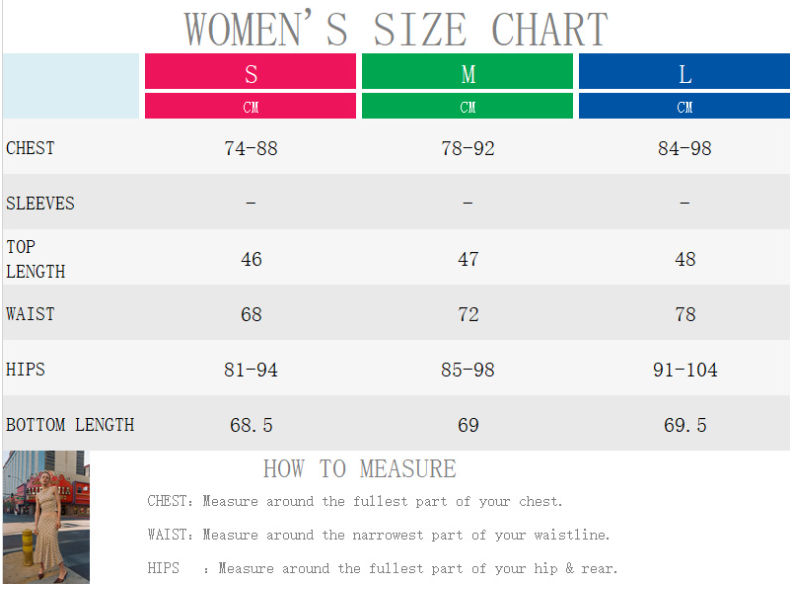Click the CM unit label under S
Screen dimensions: 794x613
click(251, 107)
